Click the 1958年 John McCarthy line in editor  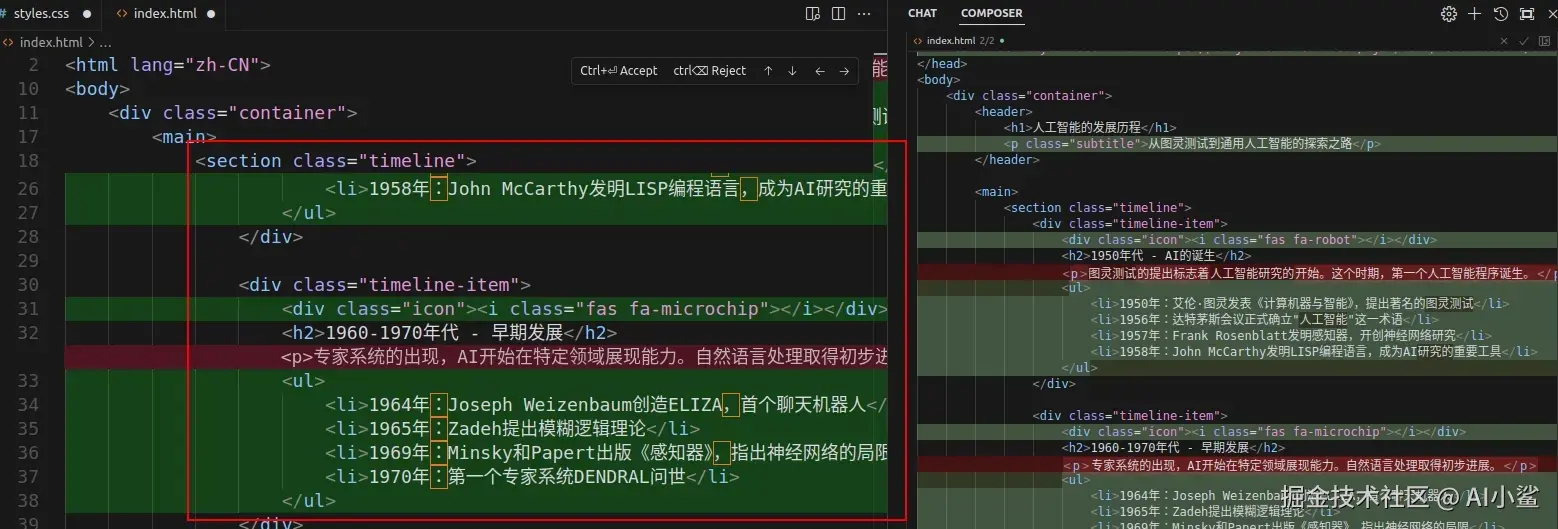(x=606, y=189)
